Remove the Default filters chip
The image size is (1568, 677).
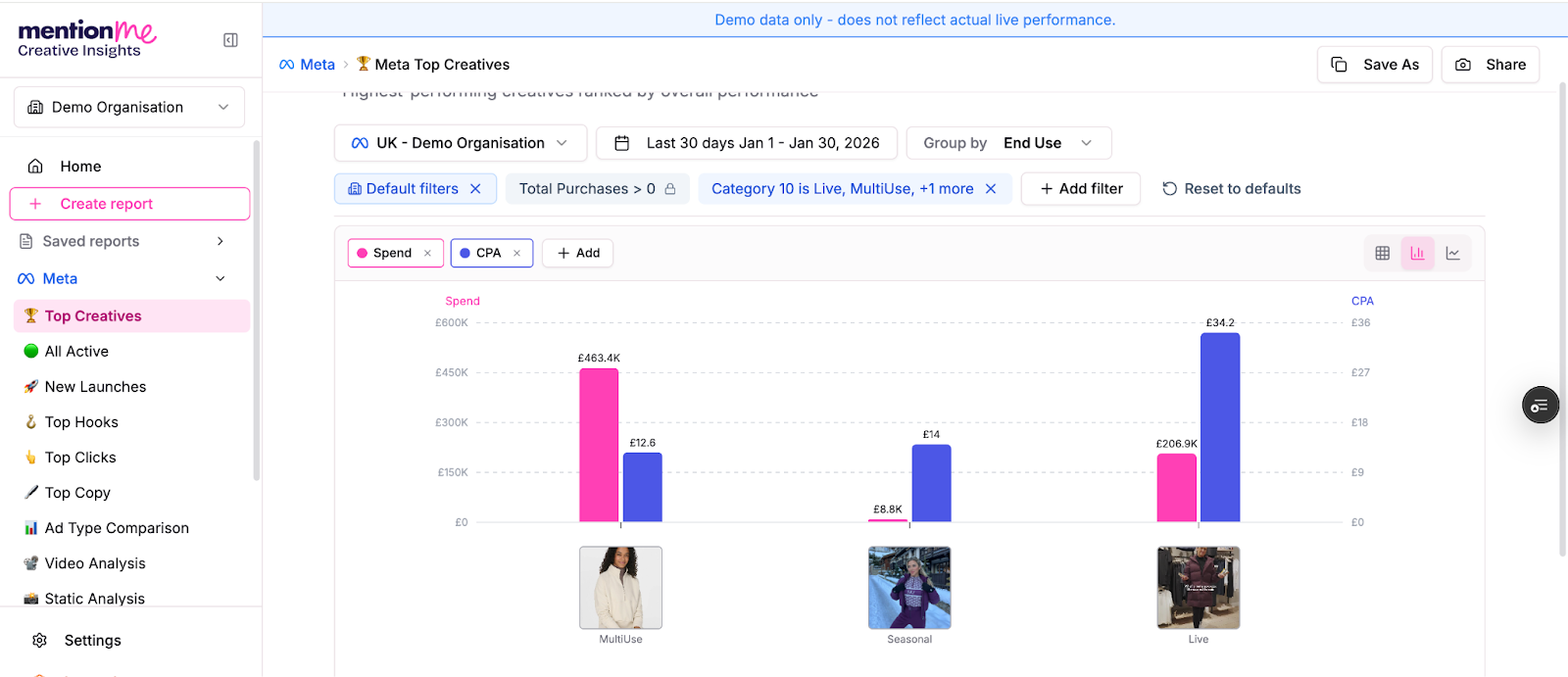[475, 189]
